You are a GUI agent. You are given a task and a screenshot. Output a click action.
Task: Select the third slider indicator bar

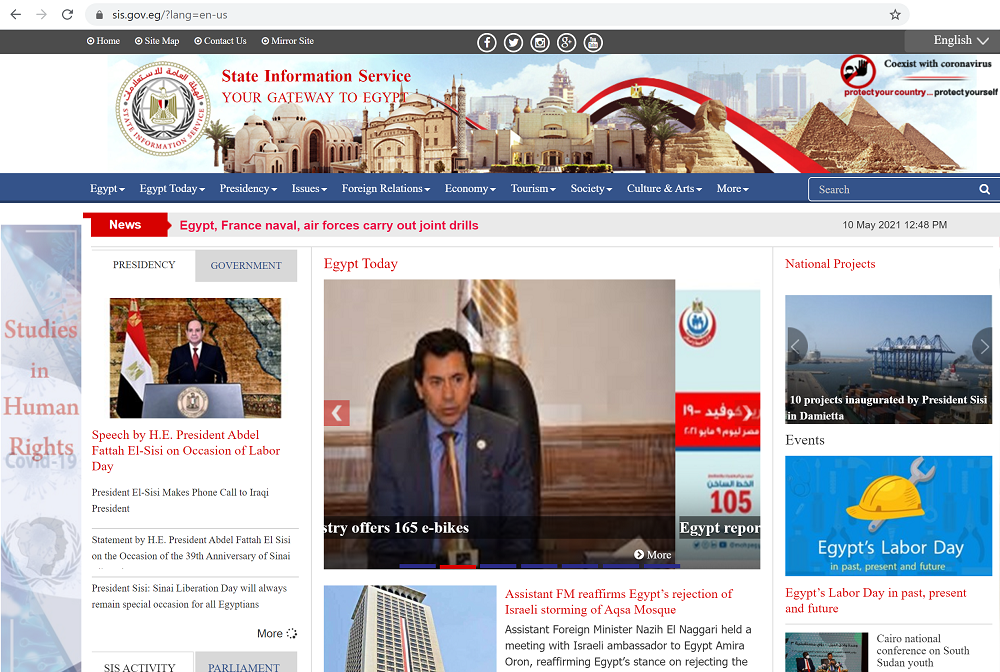[499, 566]
